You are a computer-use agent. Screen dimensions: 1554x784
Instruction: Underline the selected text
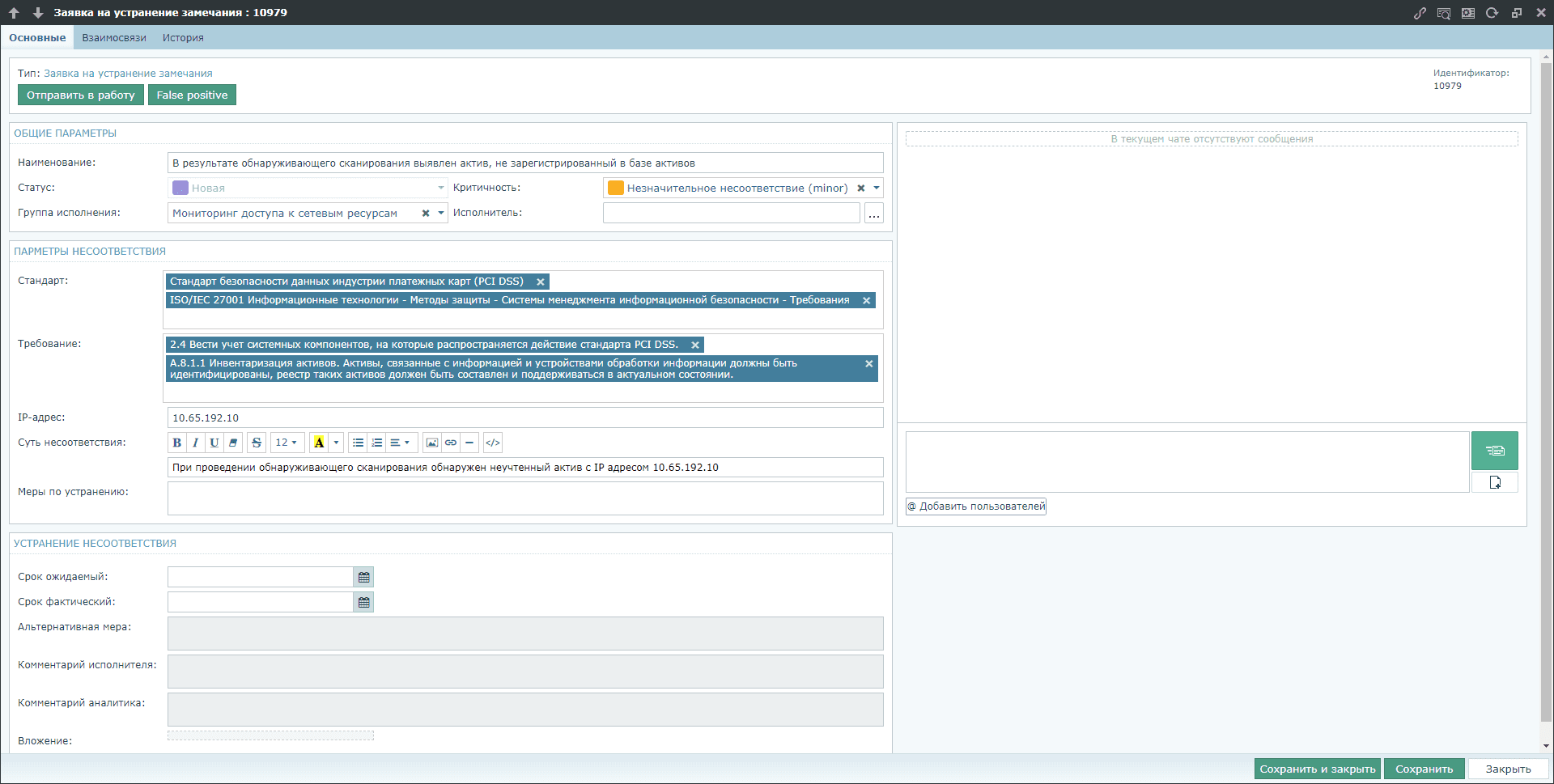(214, 443)
